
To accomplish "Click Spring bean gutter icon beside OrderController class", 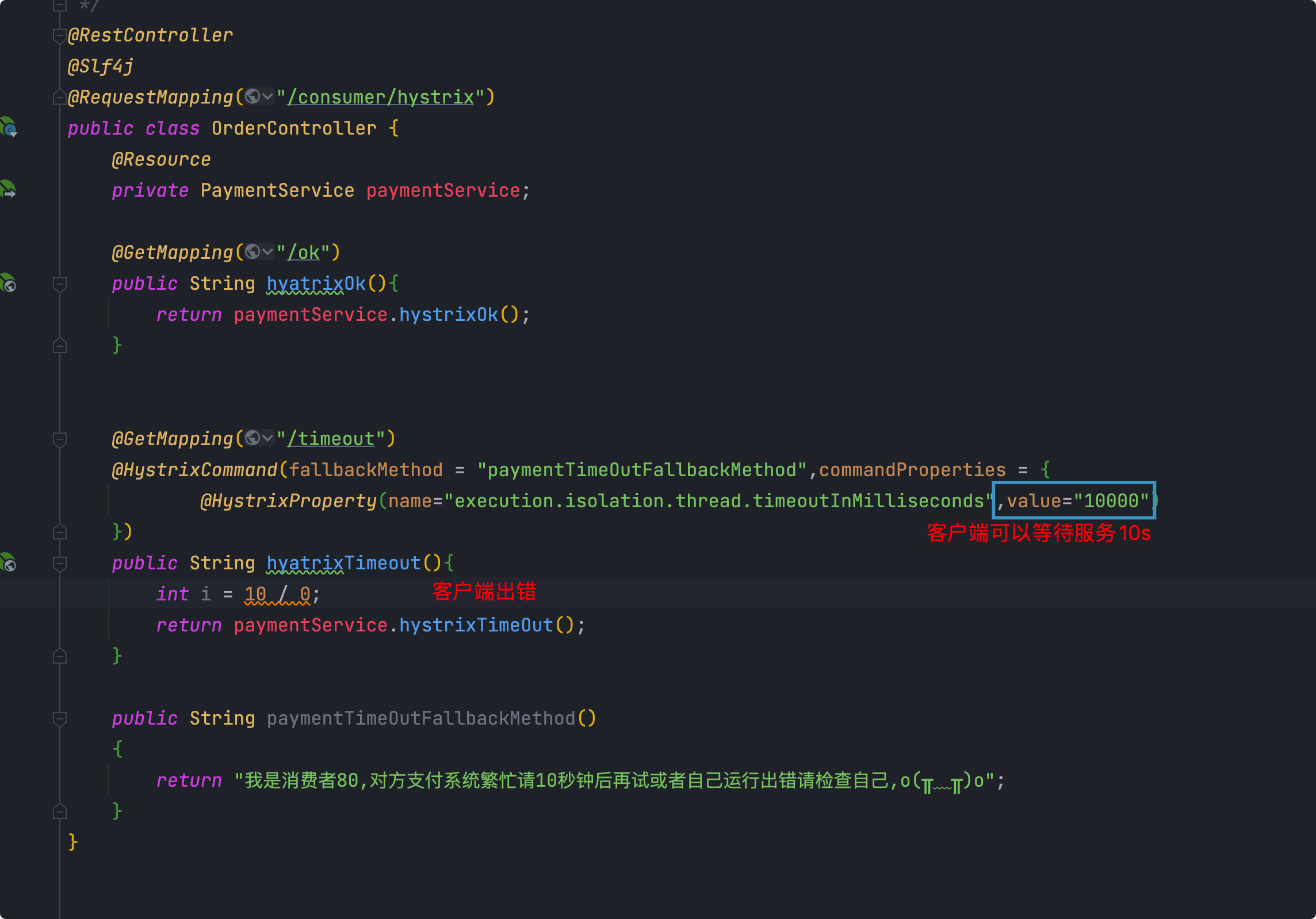I will [x=9, y=127].
